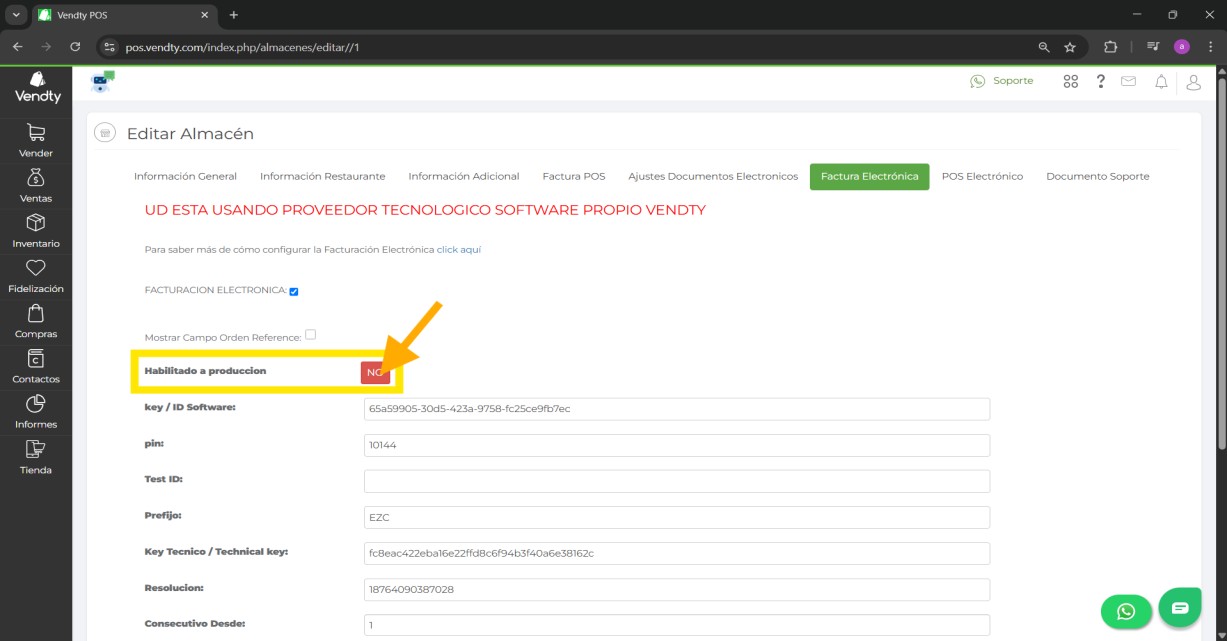Open Inventario box icon
The image size is (1227, 641).
pyautogui.click(x=36, y=222)
